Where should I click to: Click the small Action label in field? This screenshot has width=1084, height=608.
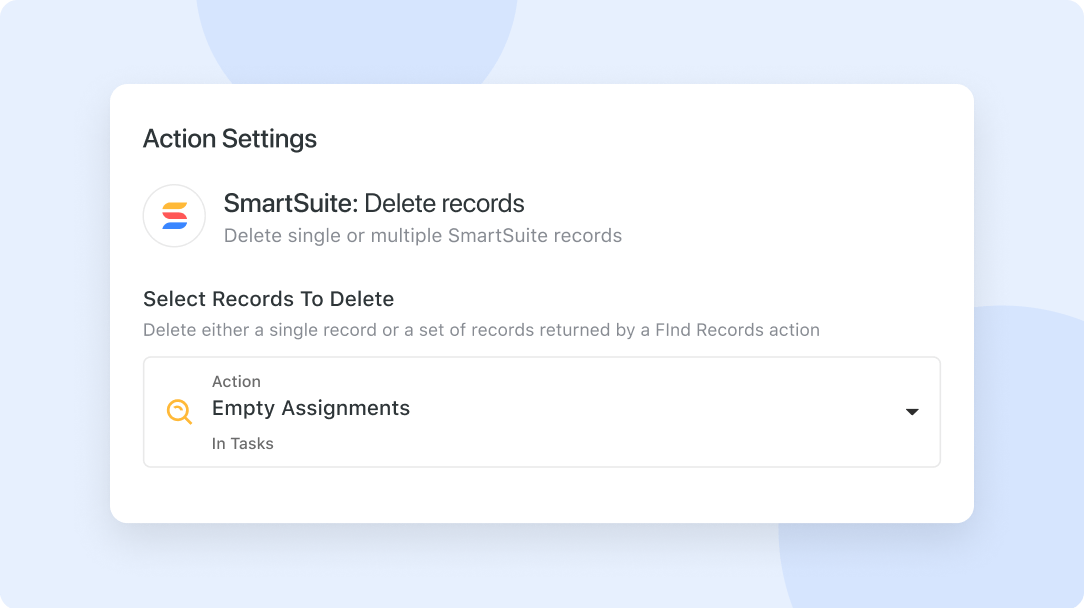(x=236, y=382)
